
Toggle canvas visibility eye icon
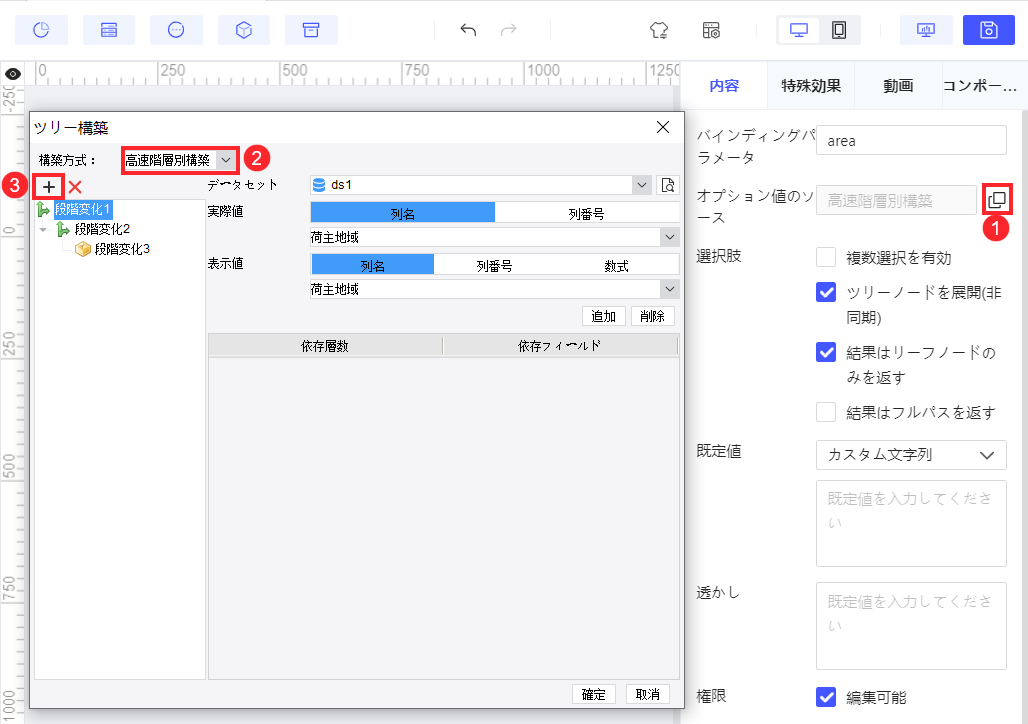pyautogui.click(x=12, y=74)
